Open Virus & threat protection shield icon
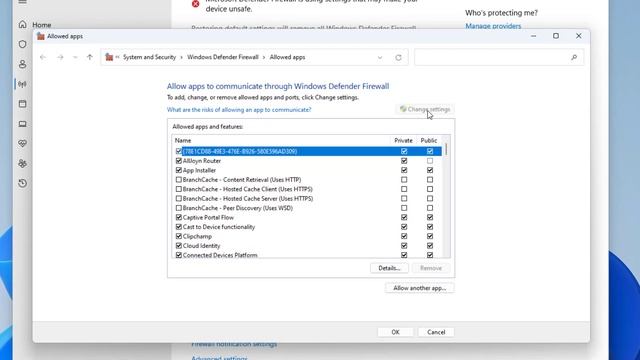 click(x=22, y=44)
